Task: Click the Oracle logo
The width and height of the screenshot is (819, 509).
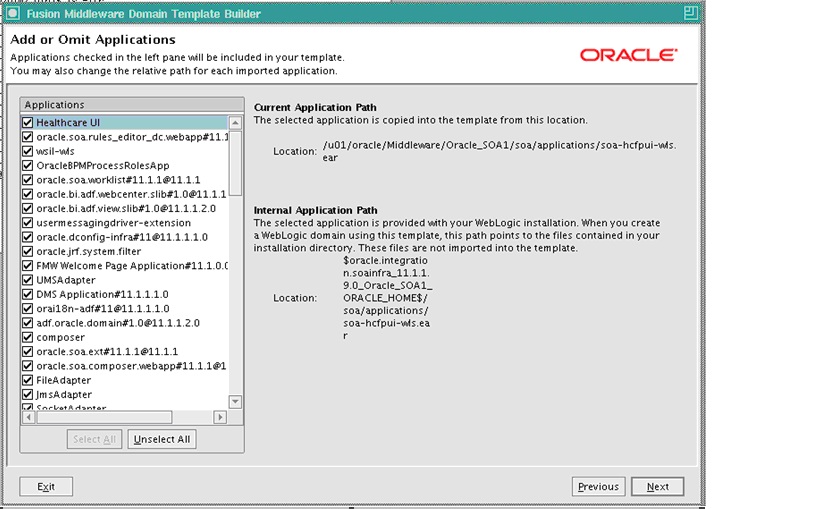Action: pos(629,55)
